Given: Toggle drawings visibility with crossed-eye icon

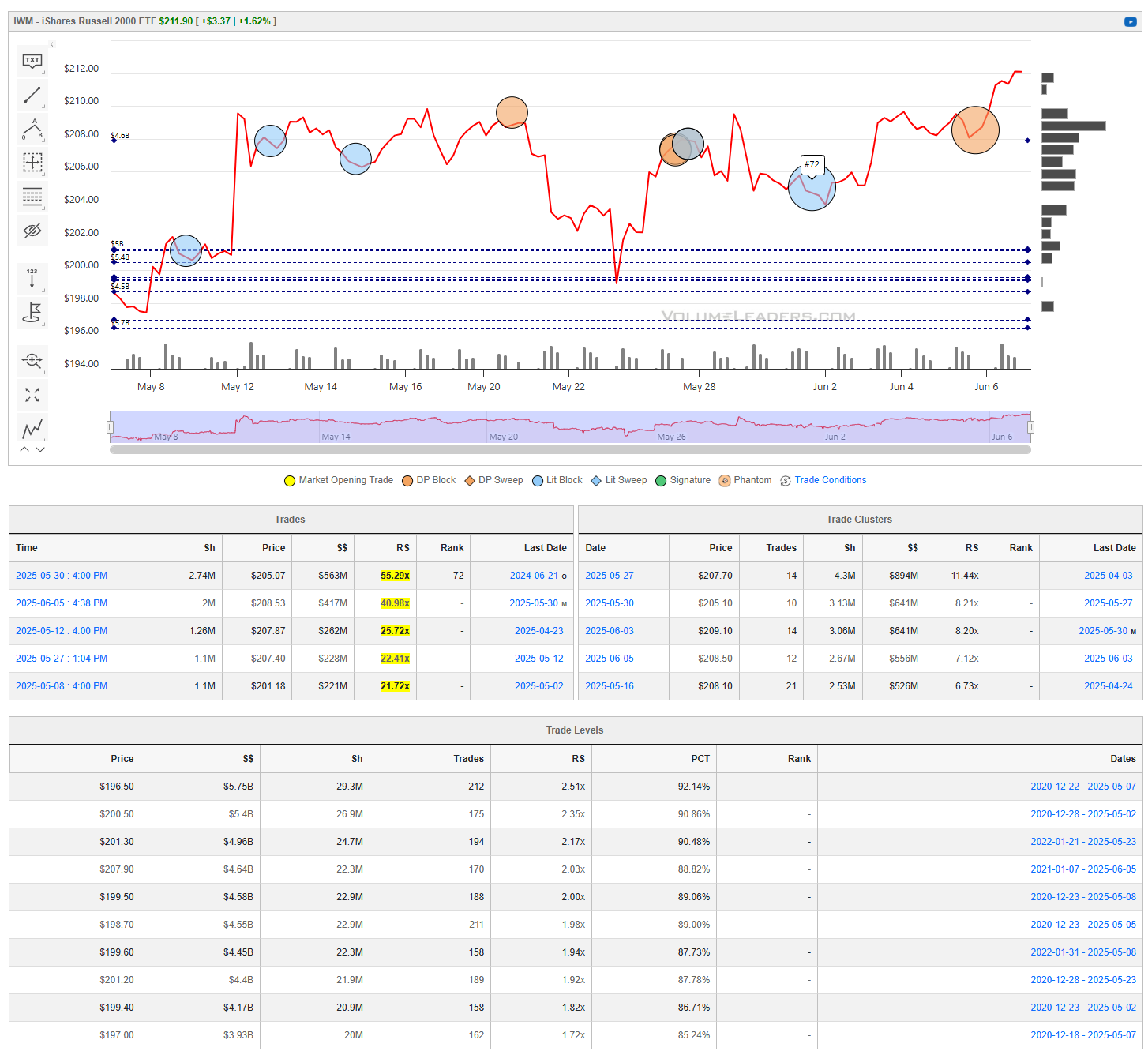Looking at the screenshot, I should tap(32, 231).
